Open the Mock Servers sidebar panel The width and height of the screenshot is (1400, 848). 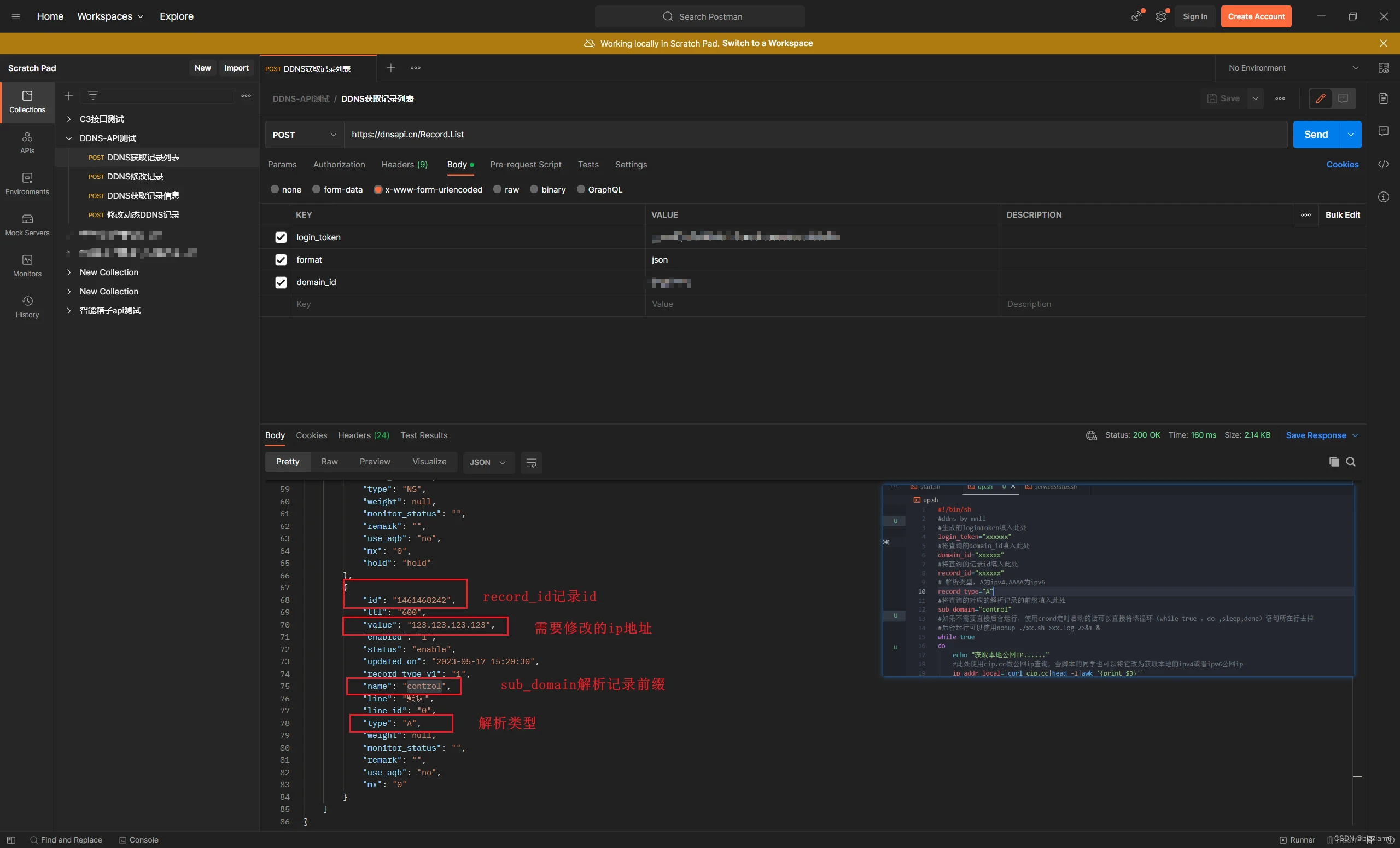[x=27, y=225]
